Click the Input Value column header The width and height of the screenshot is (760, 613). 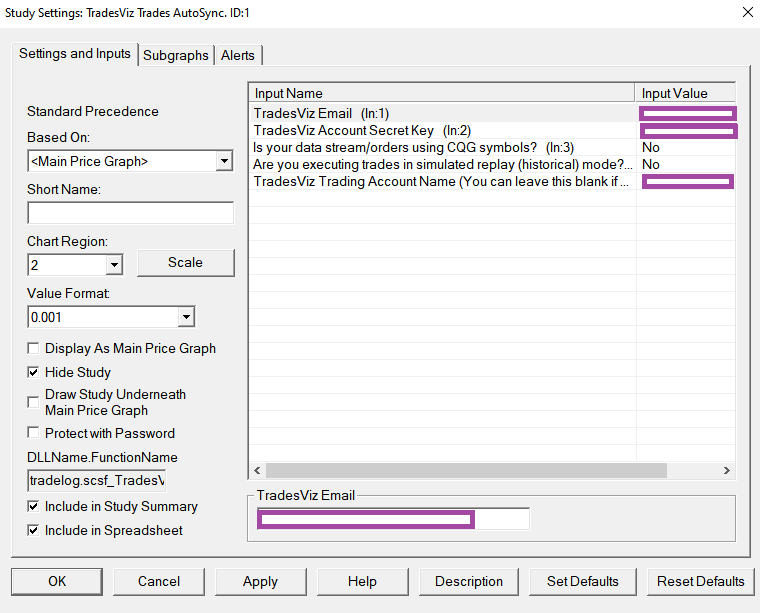coord(685,93)
